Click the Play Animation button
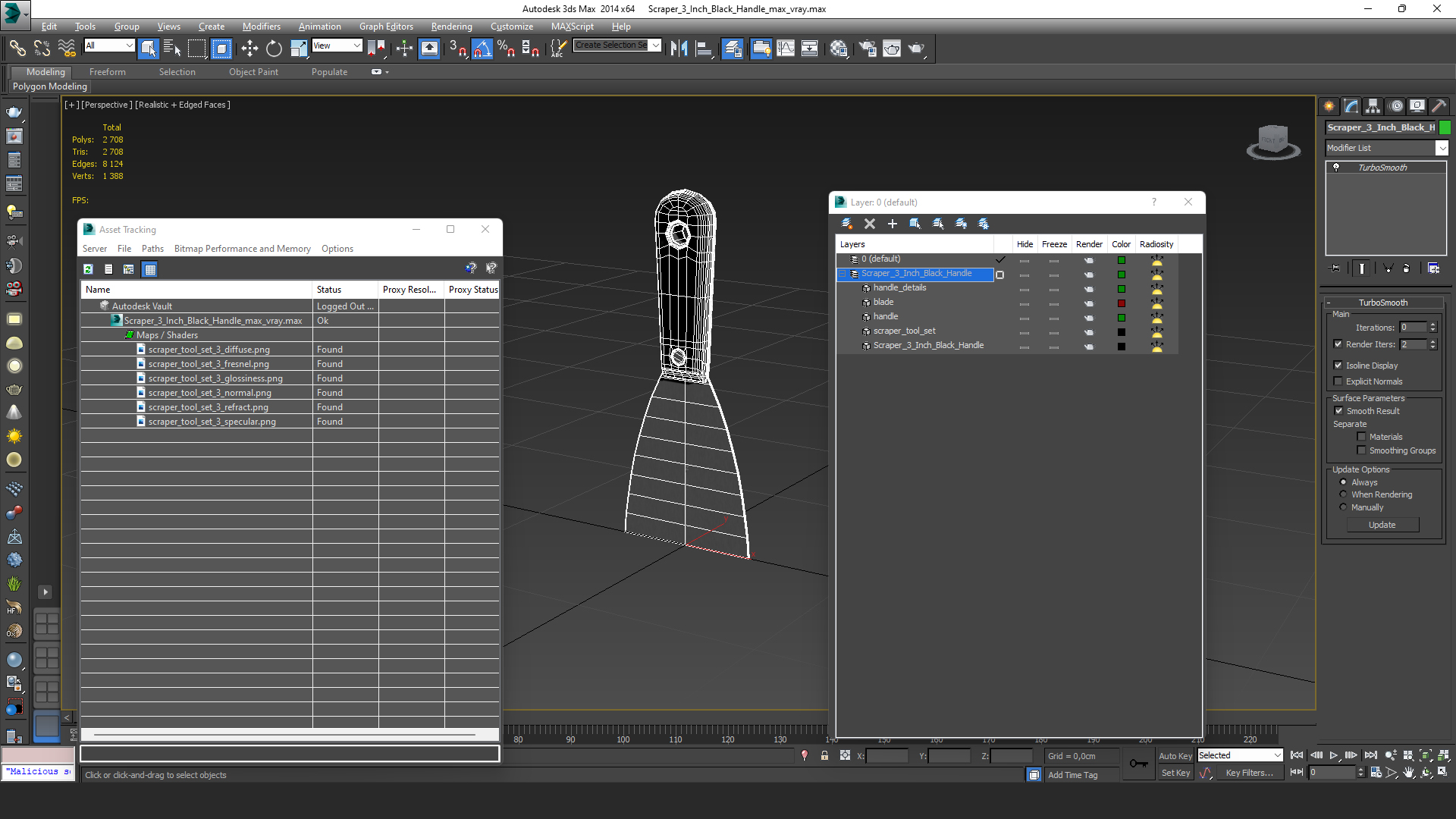 click(x=1334, y=755)
